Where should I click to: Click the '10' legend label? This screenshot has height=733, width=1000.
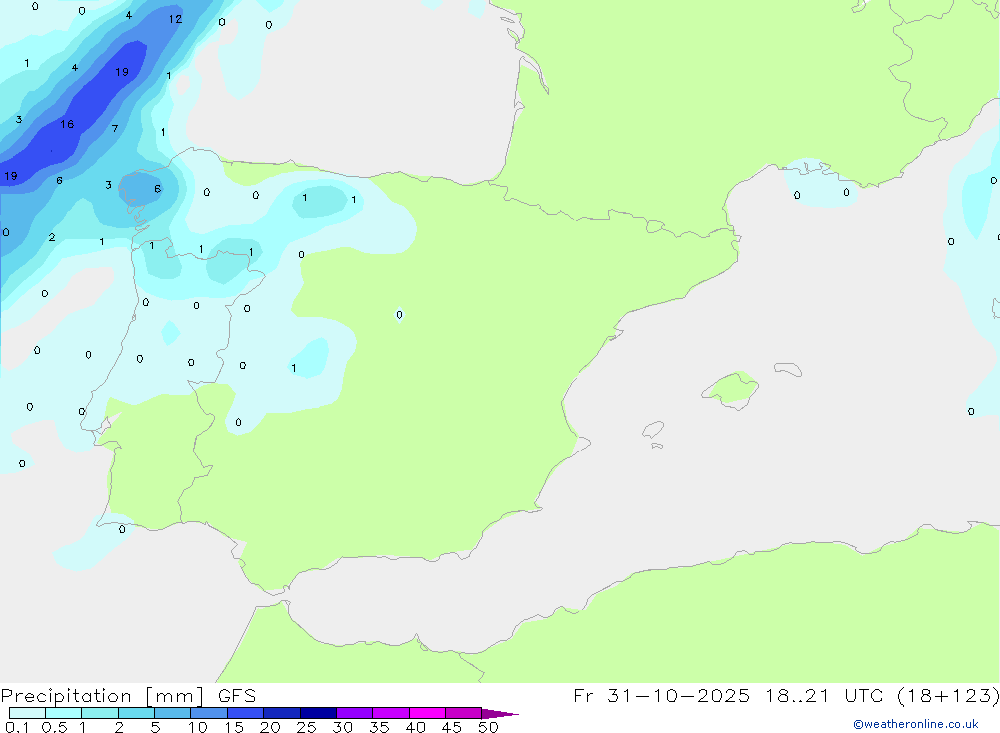coord(198,727)
